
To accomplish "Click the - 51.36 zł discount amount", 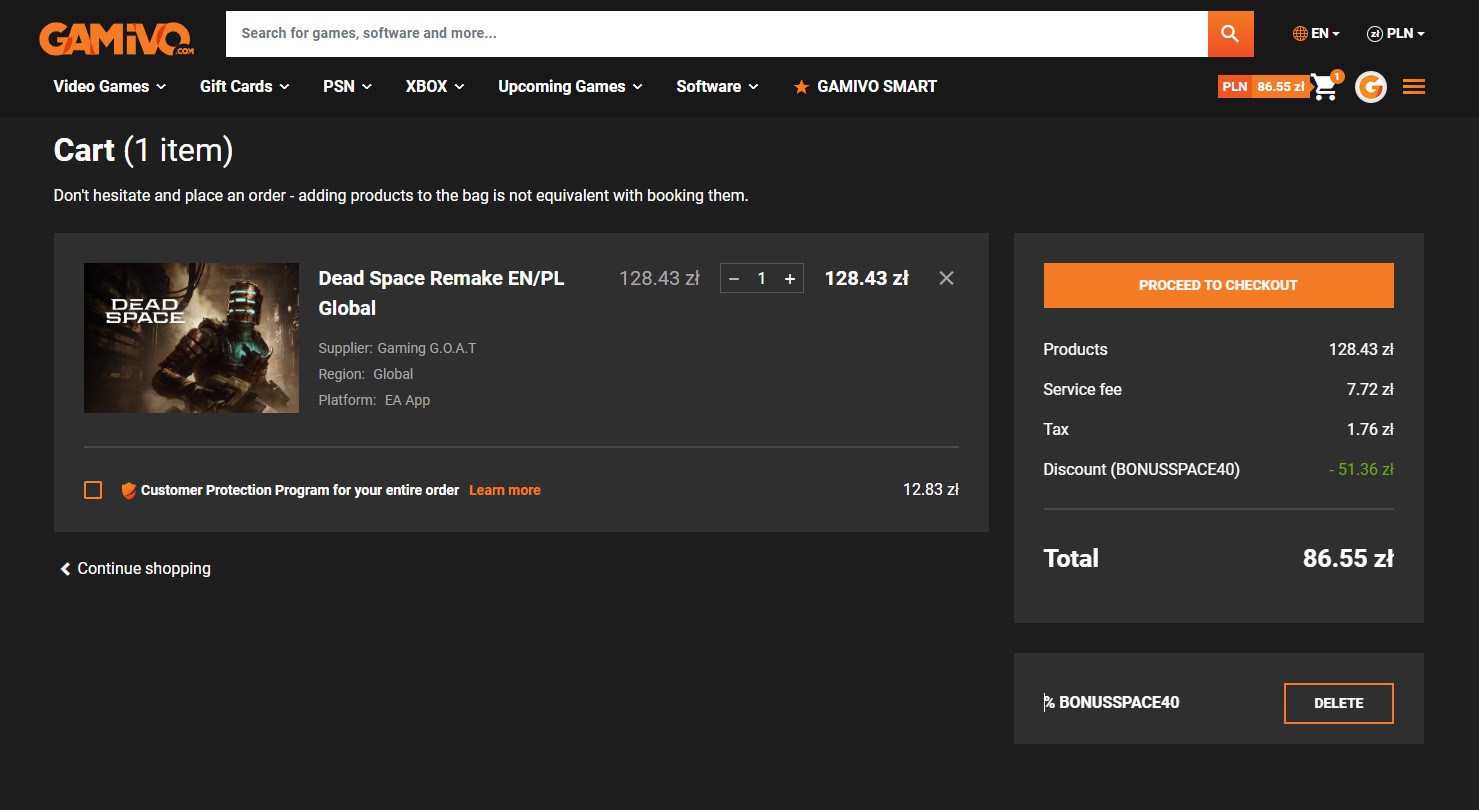I will point(1361,469).
